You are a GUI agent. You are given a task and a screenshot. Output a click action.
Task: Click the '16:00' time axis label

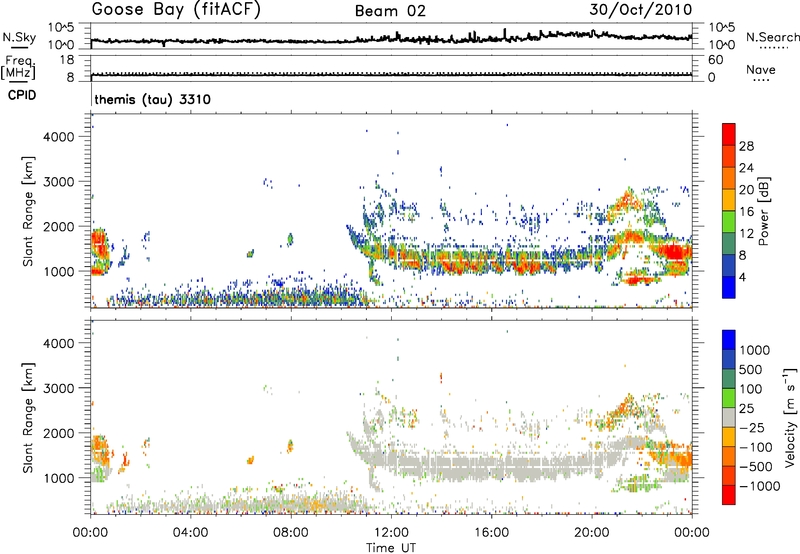pos(491,533)
